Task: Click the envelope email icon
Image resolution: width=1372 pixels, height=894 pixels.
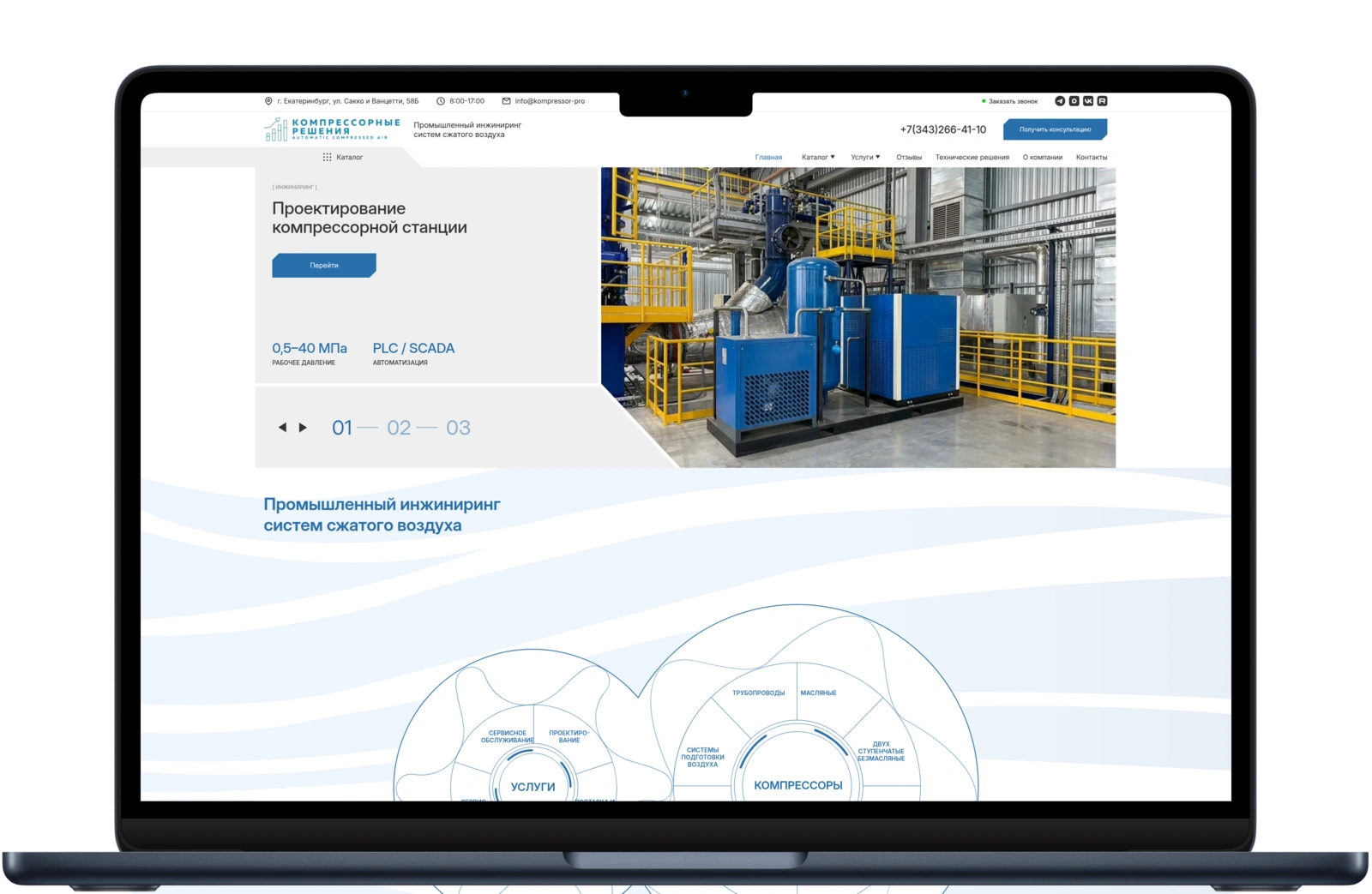Action: [x=506, y=101]
